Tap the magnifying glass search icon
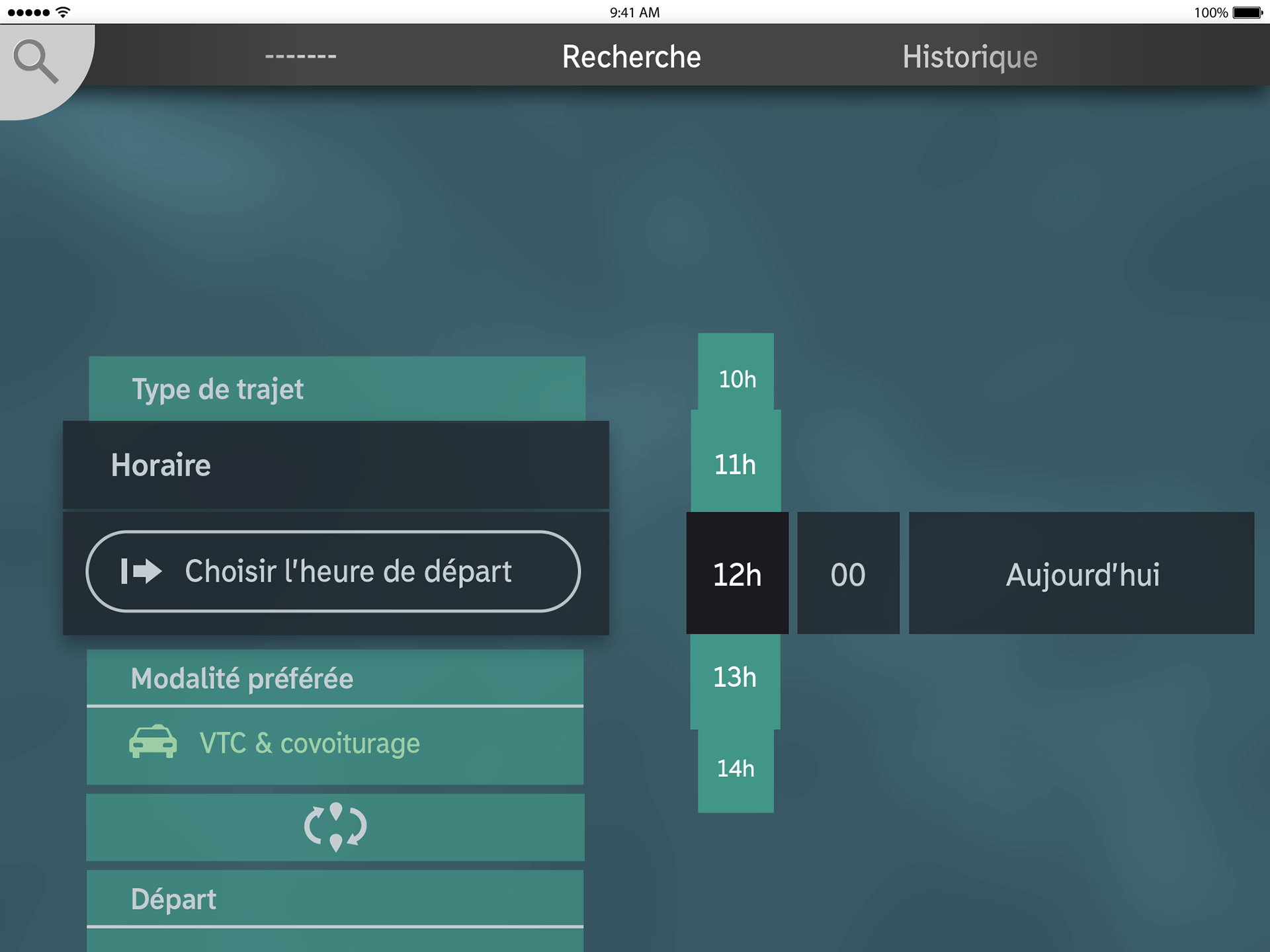The height and width of the screenshot is (952, 1270). tap(36, 61)
